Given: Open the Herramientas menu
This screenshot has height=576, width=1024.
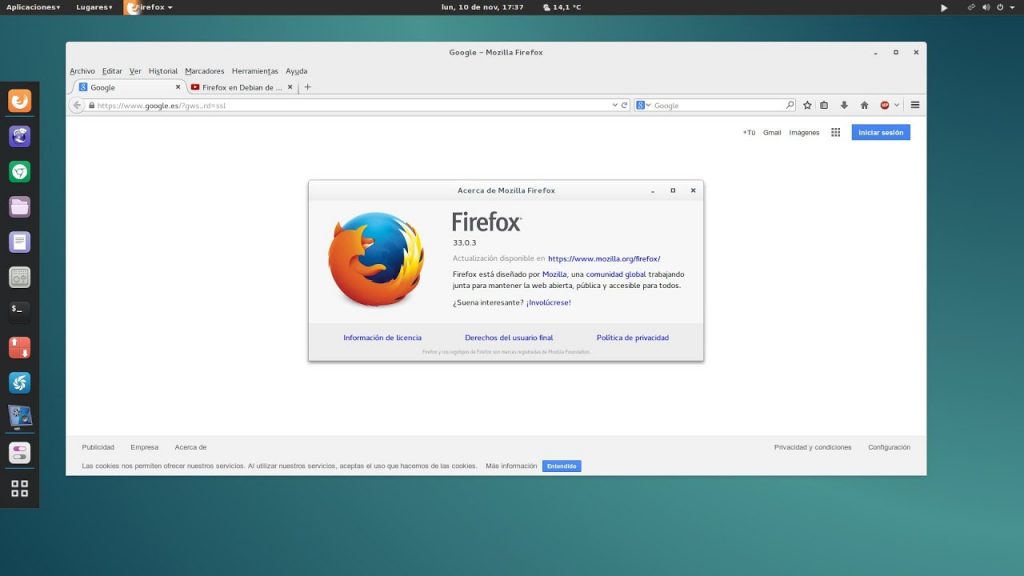Looking at the screenshot, I should (x=257, y=71).
